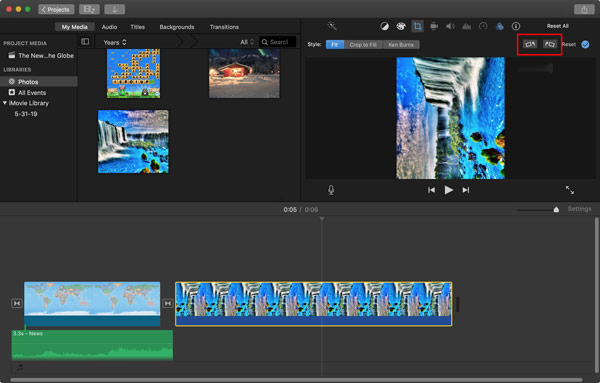Screen dimensions: 600x383
Task: Switch to My Media tab
Action: [75, 27]
